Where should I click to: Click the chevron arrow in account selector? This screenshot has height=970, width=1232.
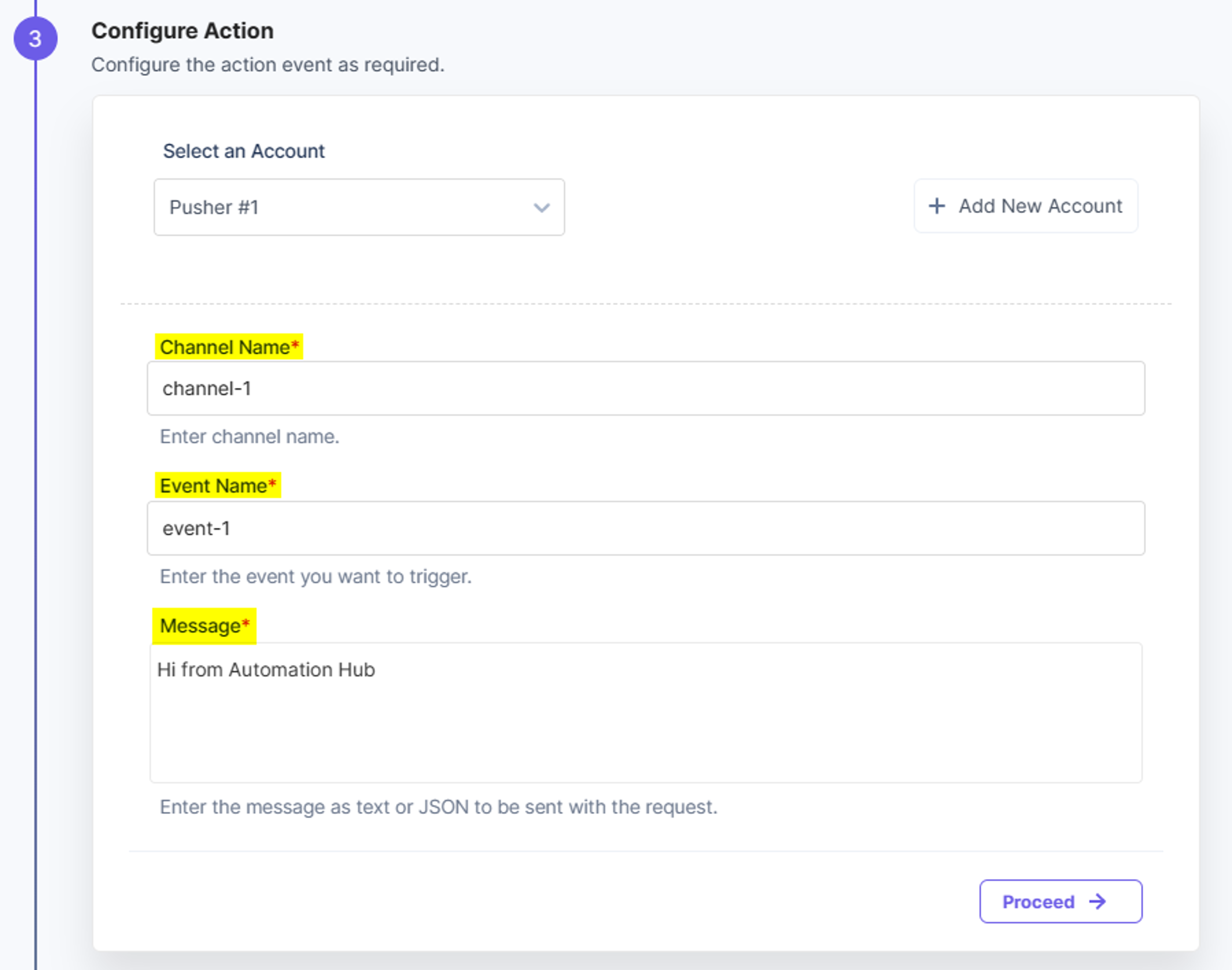(542, 208)
